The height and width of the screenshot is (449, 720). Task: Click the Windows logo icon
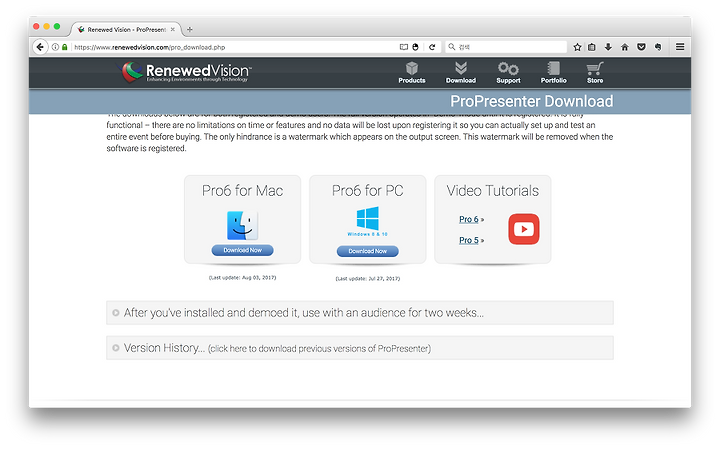coord(367,219)
